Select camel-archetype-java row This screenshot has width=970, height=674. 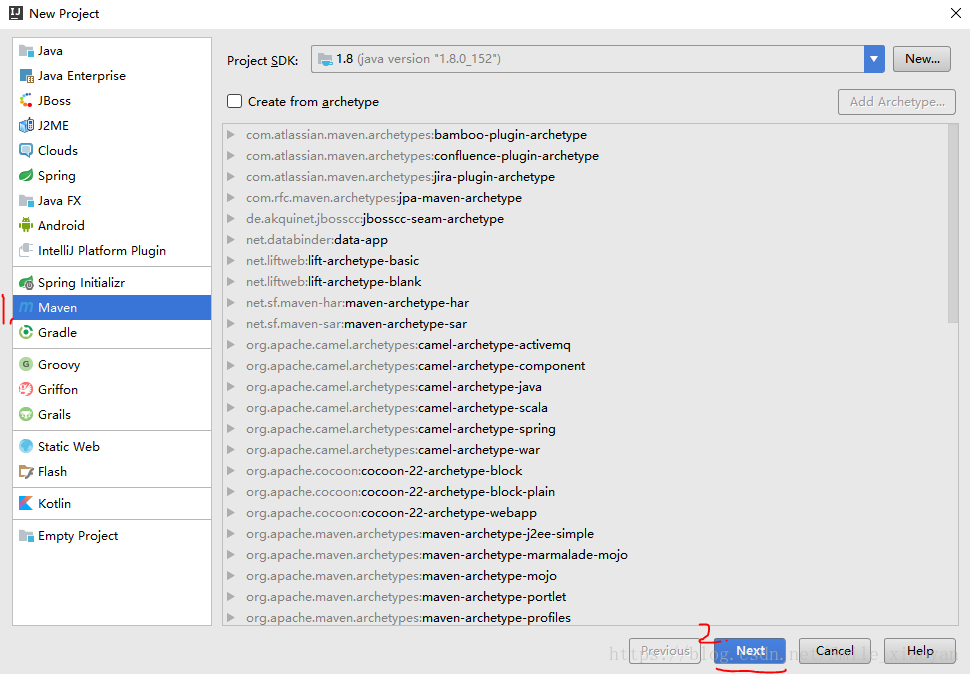coord(585,386)
